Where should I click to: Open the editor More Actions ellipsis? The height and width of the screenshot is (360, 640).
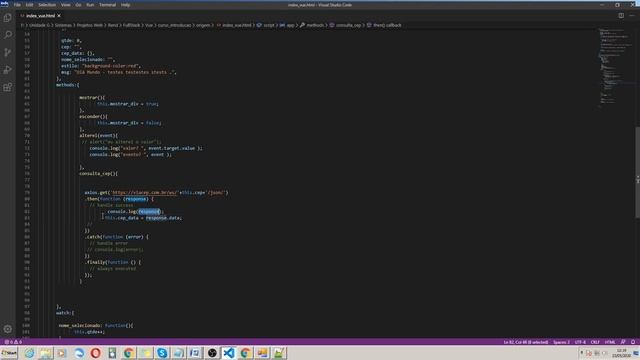(x=632, y=16)
